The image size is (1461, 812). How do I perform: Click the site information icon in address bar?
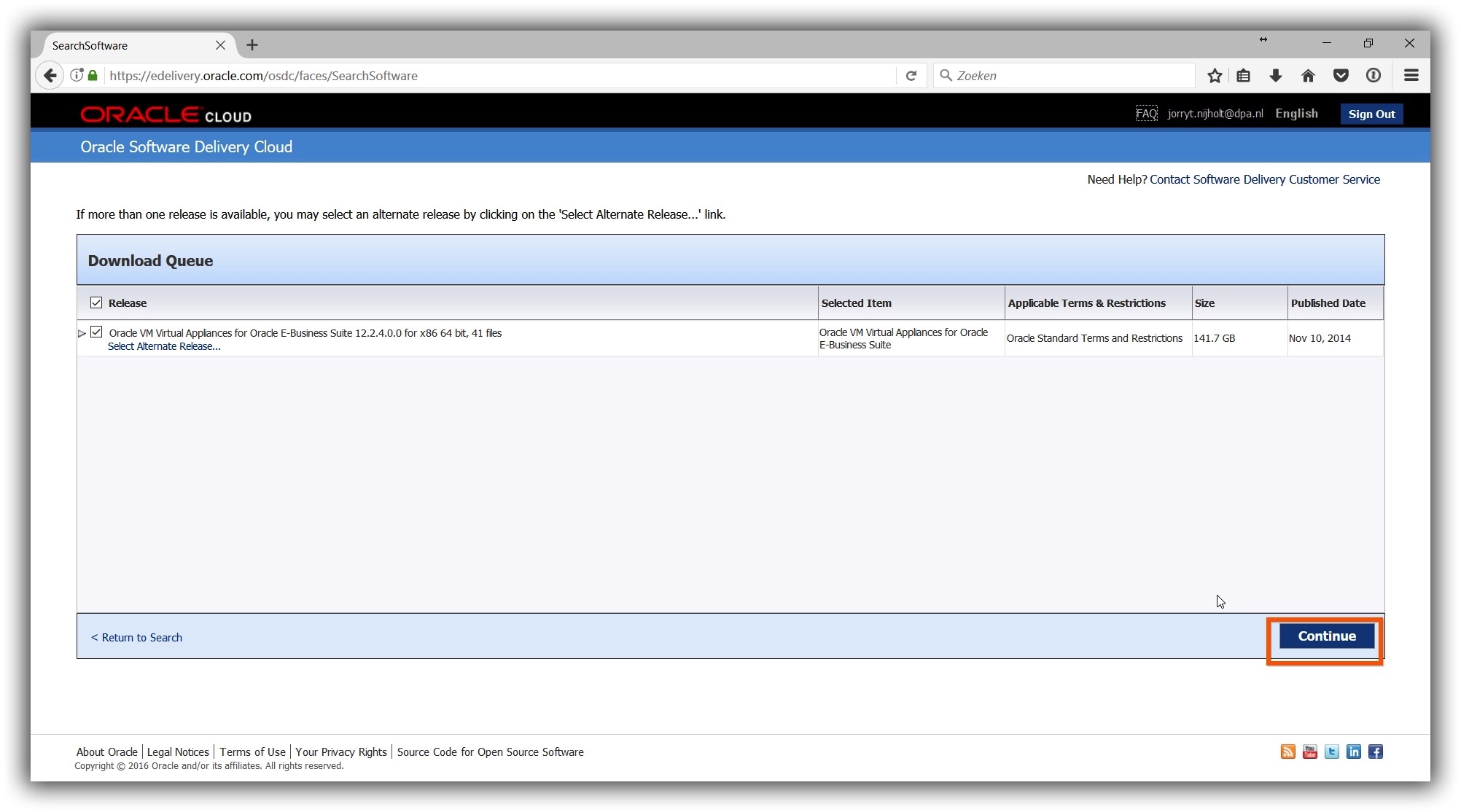(x=77, y=75)
